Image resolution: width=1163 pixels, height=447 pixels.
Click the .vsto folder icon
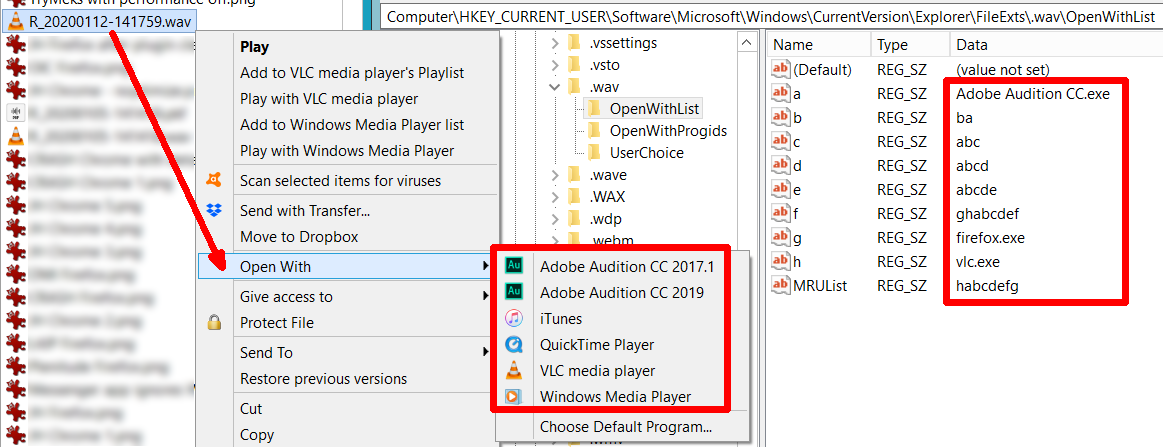(573, 65)
